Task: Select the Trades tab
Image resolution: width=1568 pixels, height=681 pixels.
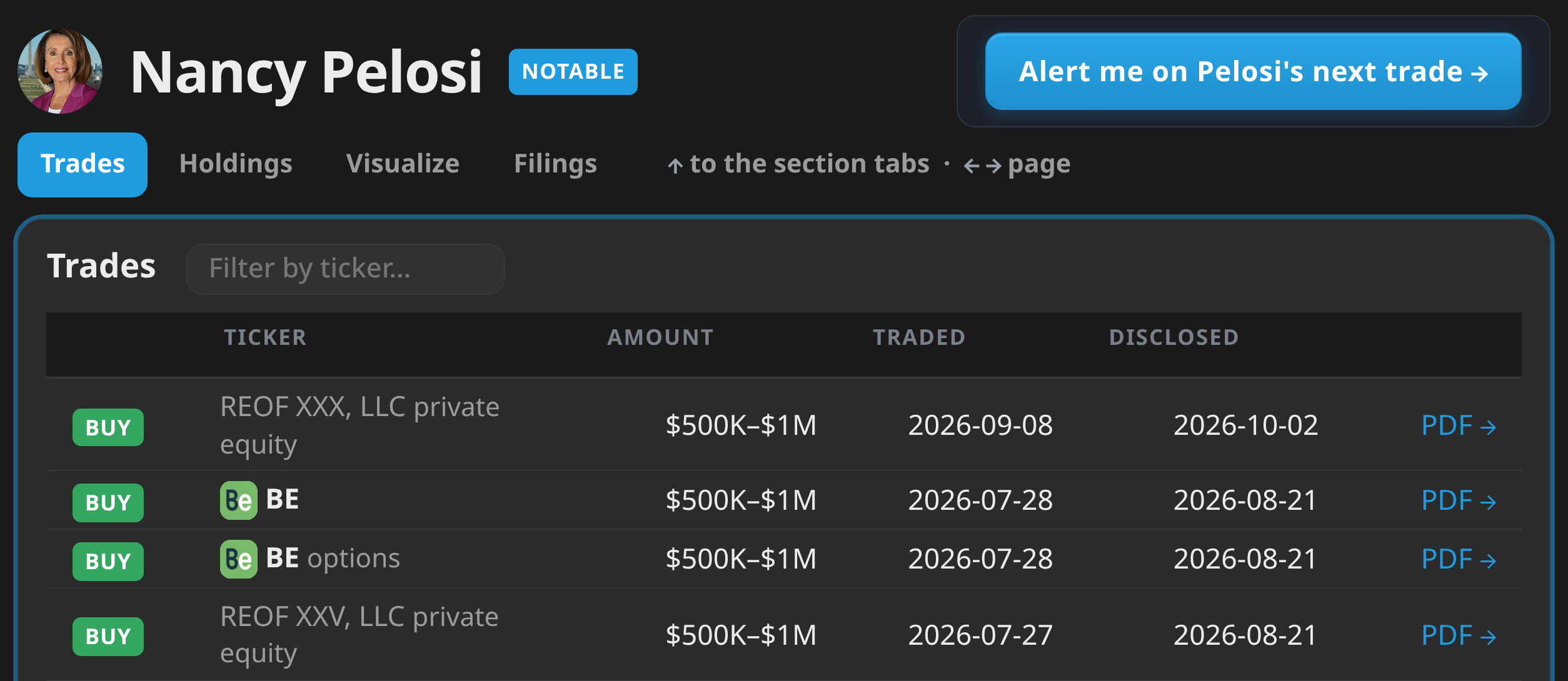Action: point(83,164)
